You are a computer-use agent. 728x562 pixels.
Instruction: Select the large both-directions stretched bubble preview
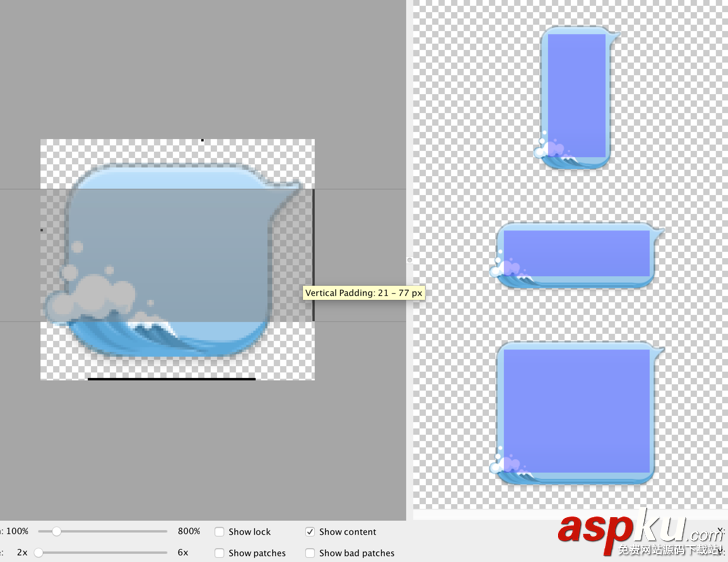pyautogui.click(x=577, y=413)
